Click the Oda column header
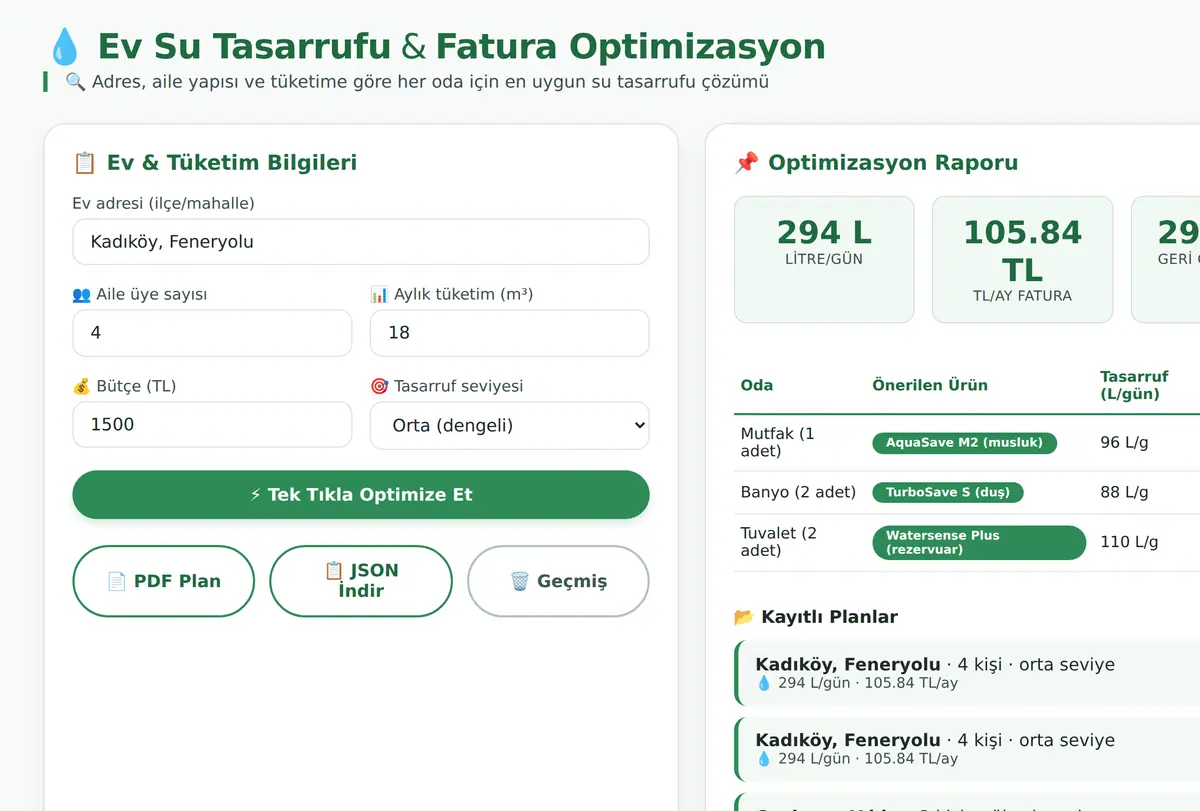The height and width of the screenshot is (811, 1200). click(757, 386)
